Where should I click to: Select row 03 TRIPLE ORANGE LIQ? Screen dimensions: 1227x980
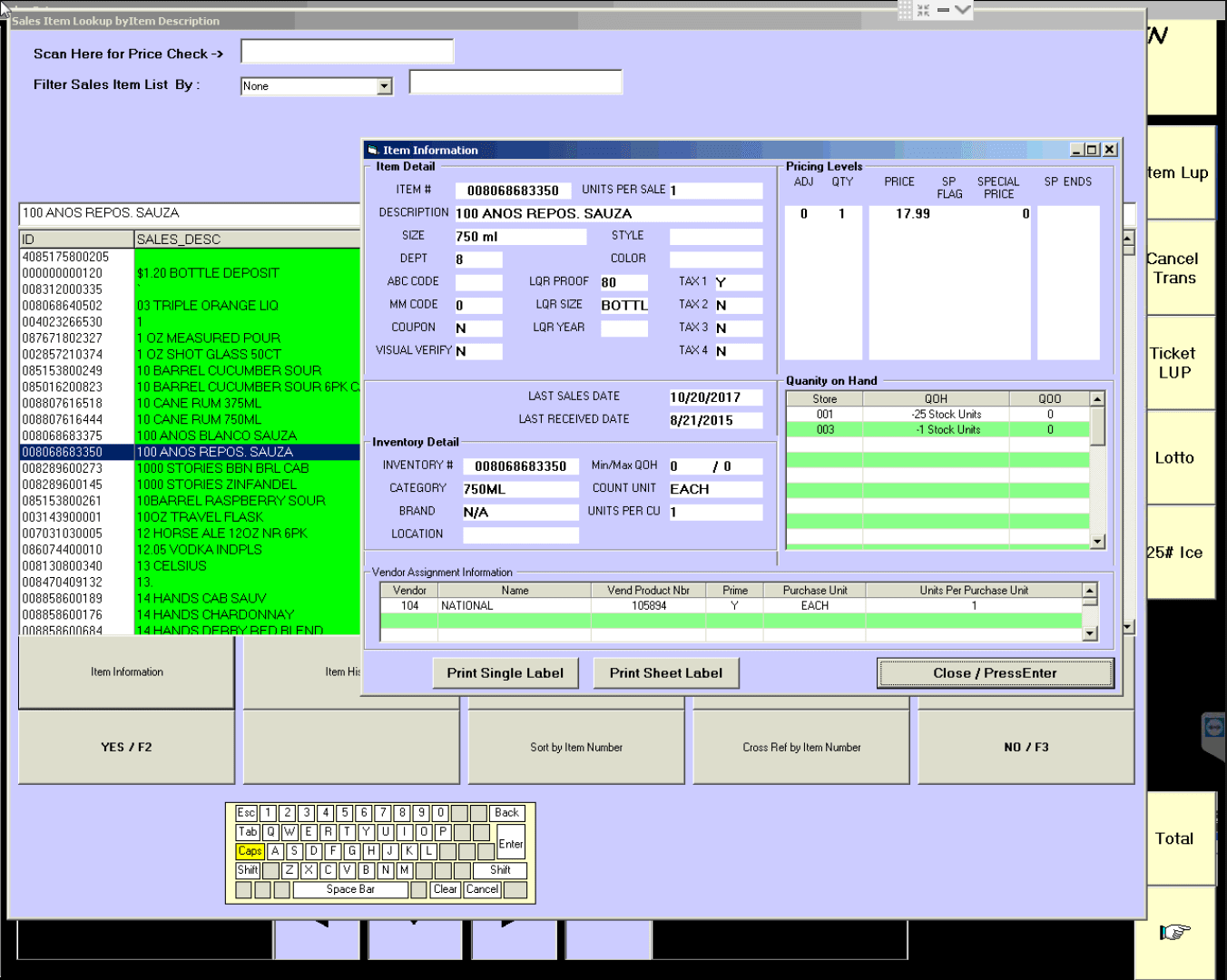point(190,305)
